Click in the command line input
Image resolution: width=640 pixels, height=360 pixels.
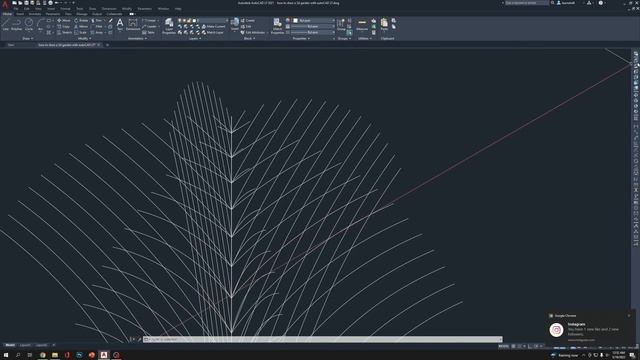coord(322,339)
